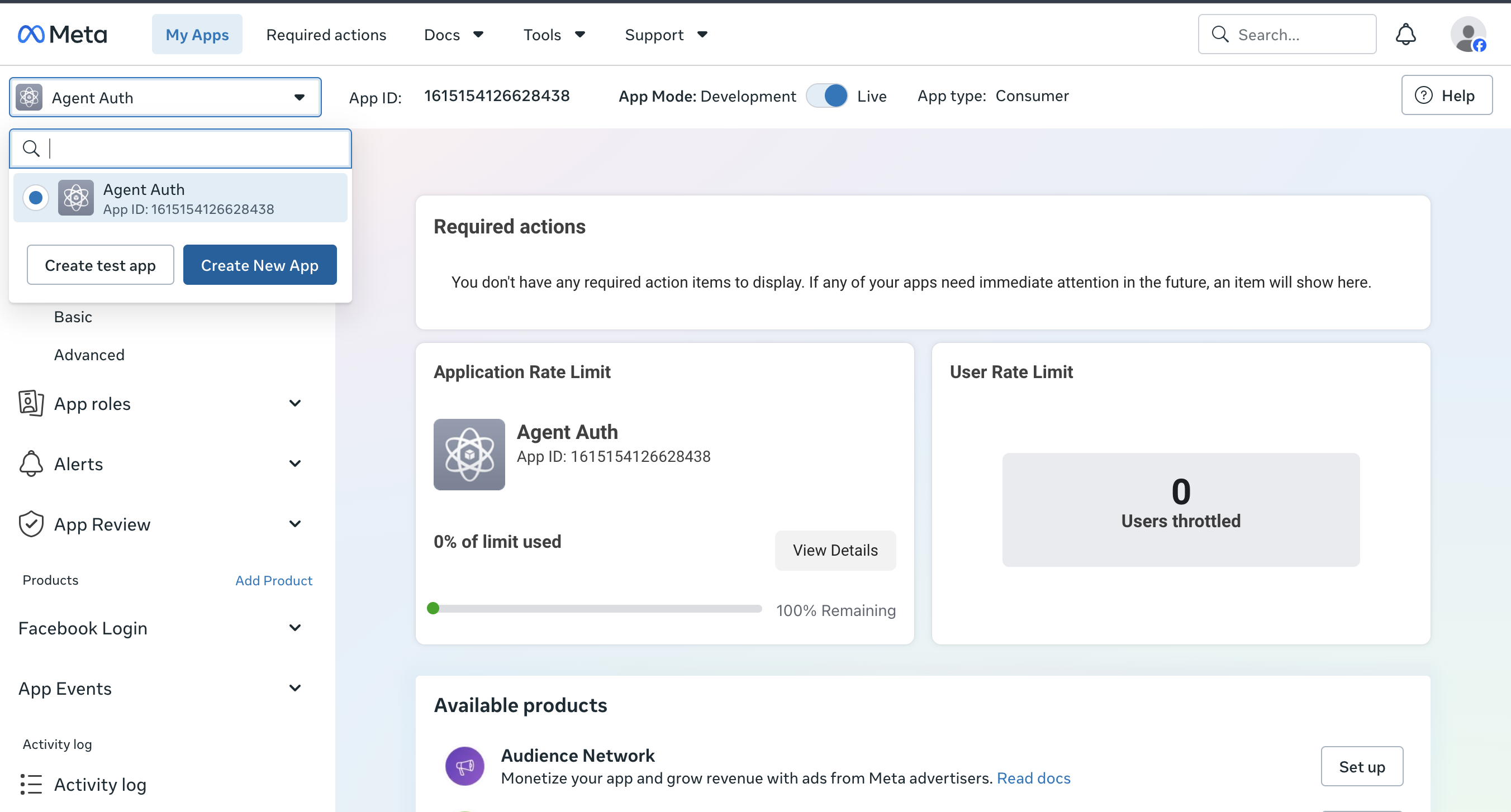Click Add Product link

[274, 580]
